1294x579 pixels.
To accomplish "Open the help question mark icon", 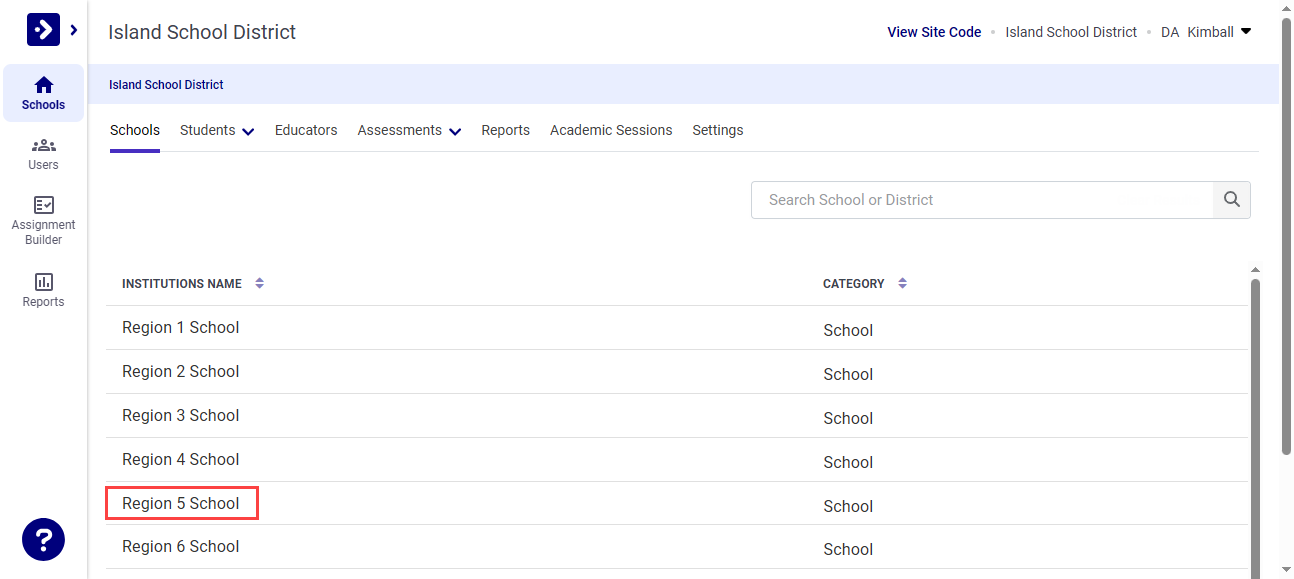I will tap(43, 539).
